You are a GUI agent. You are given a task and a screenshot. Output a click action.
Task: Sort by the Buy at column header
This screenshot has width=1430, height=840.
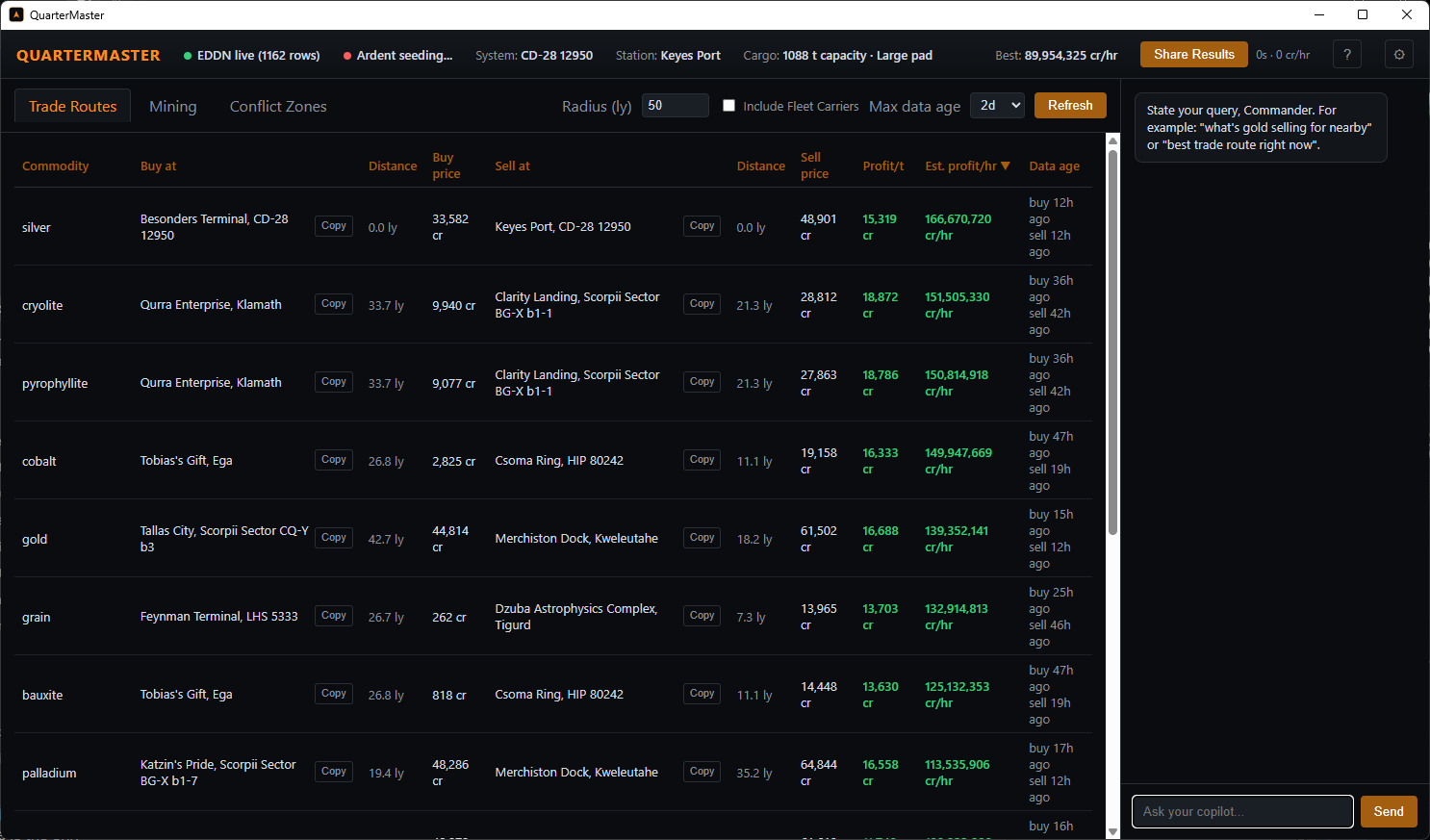(159, 165)
